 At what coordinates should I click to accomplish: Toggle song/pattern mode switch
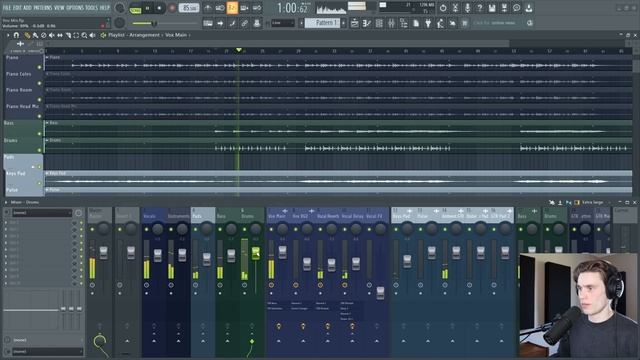coord(135,8)
